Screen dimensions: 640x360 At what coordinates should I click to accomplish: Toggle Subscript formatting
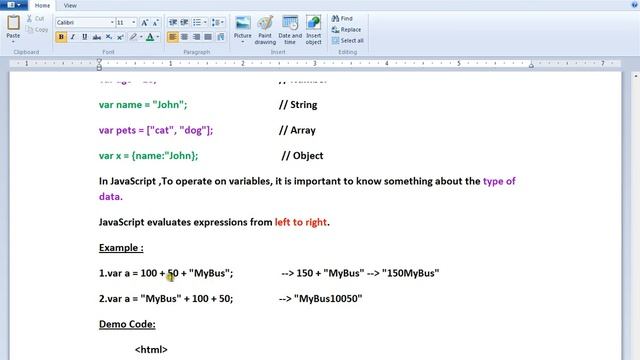click(109, 37)
